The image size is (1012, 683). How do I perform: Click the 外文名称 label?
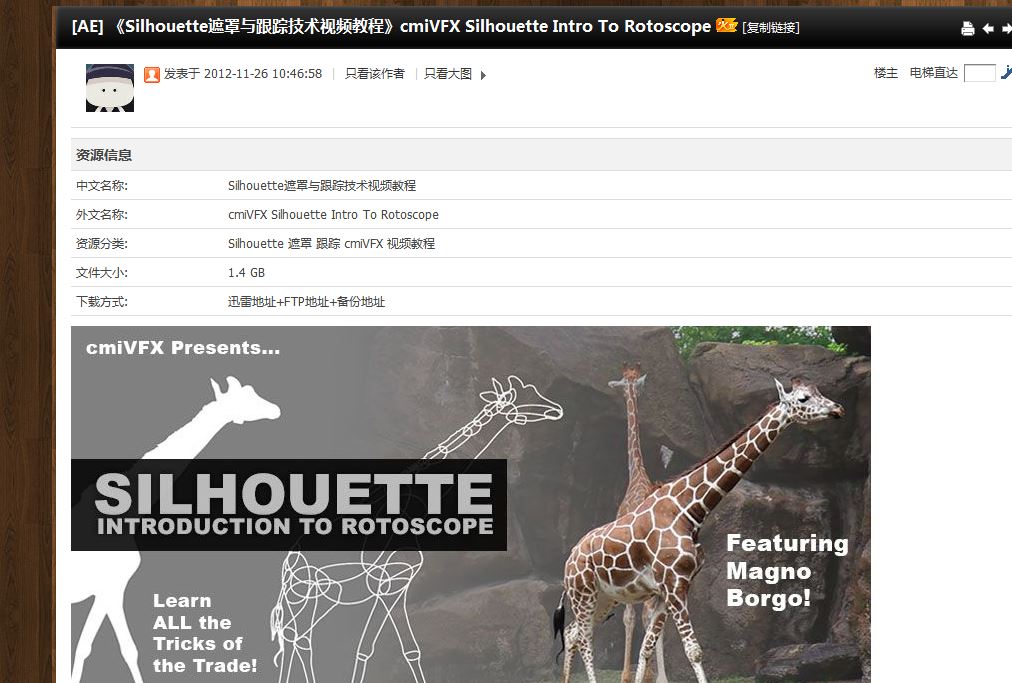(102, 215)
